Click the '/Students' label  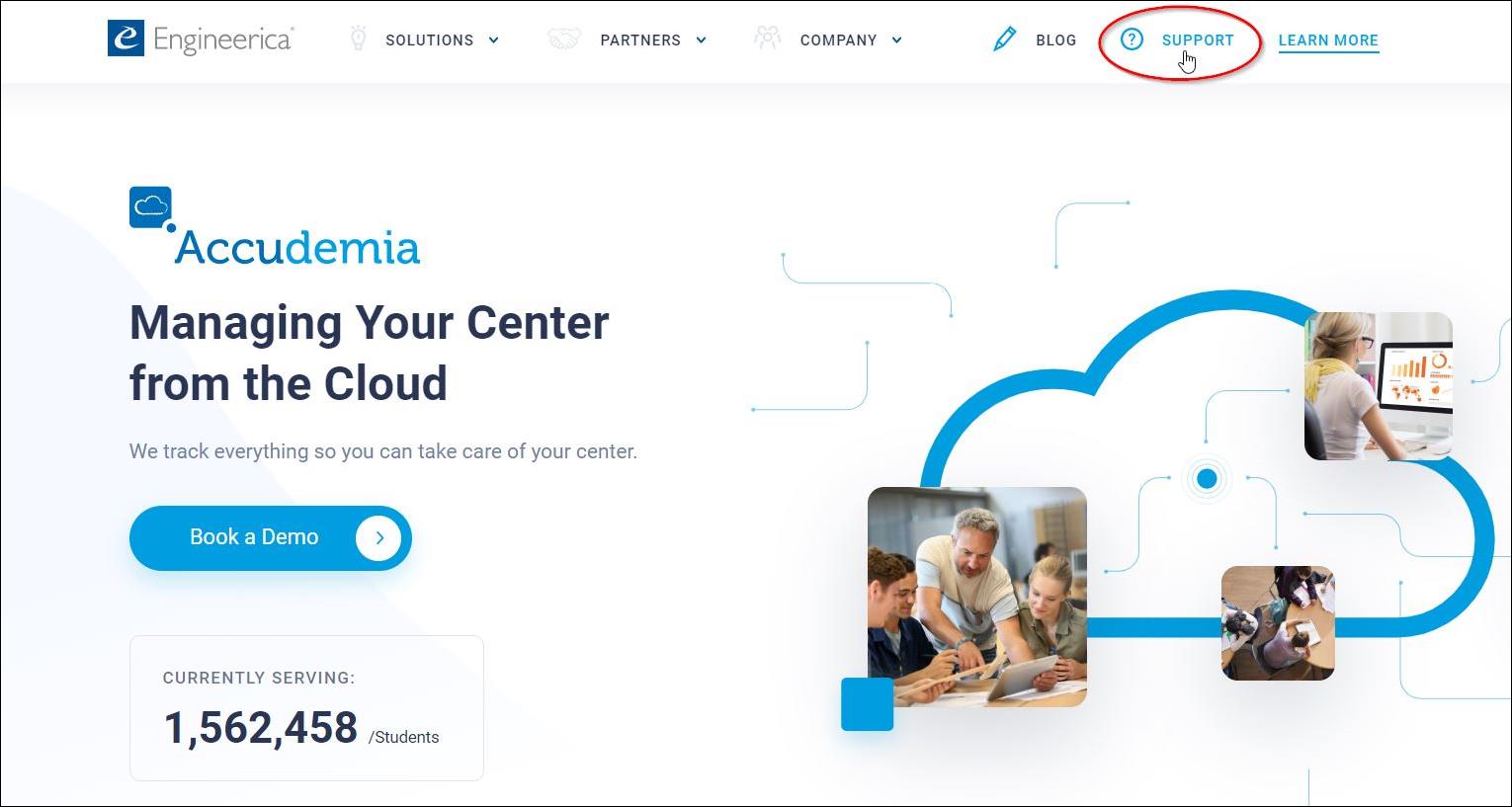(x=403, y=737)
